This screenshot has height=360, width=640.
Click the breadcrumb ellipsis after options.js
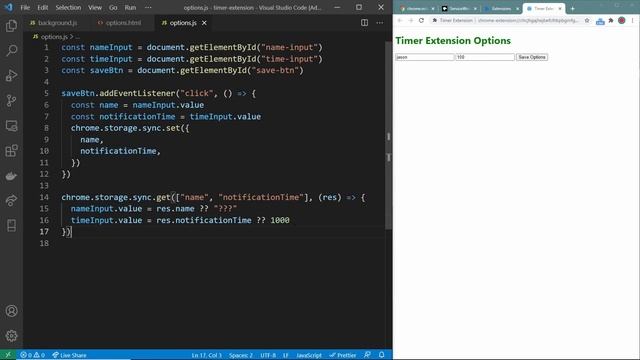(78, 37)
